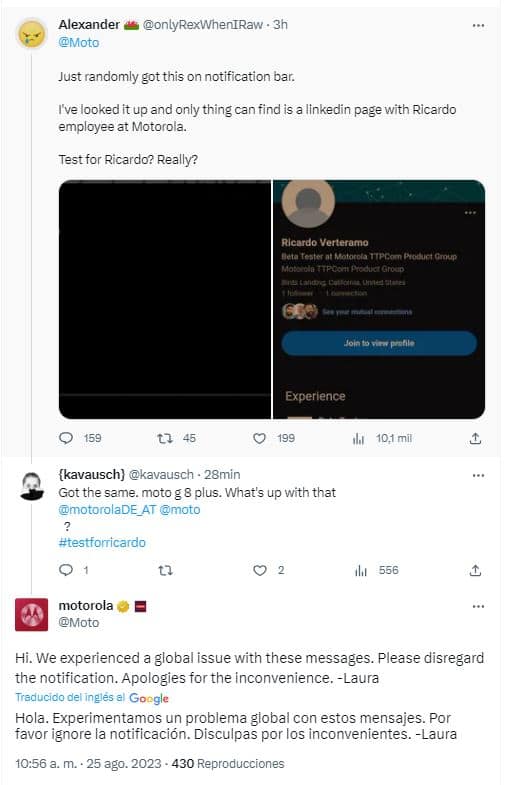This screenshot has height=785, width=507.
Task: Retweet Alexander's tweet with 45 retweets
Action: click(165, 439)
